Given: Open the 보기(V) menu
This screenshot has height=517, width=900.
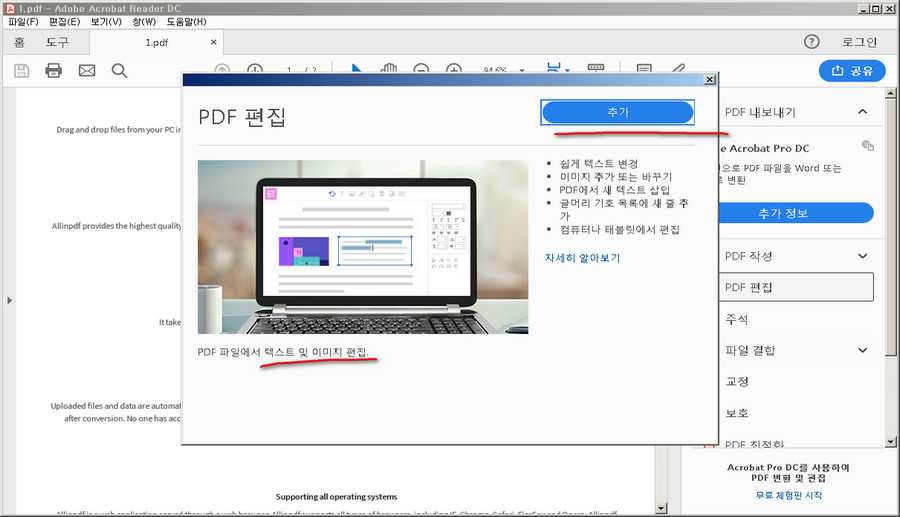Looking at the screenshot, I should coord(106,22).
